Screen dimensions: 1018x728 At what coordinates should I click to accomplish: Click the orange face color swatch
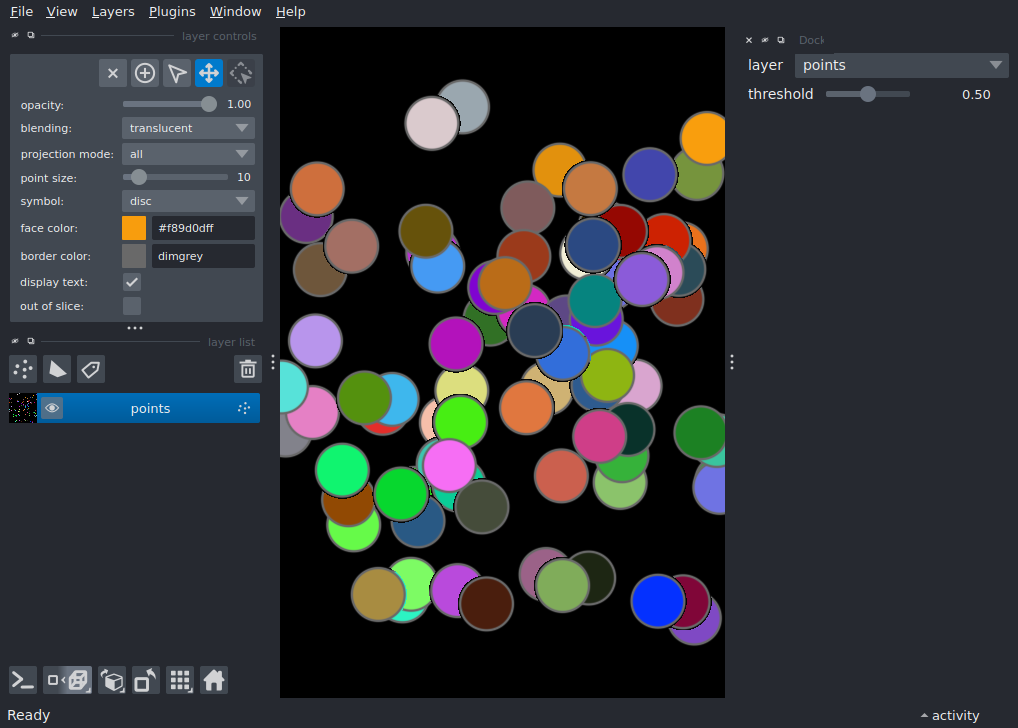134,228
